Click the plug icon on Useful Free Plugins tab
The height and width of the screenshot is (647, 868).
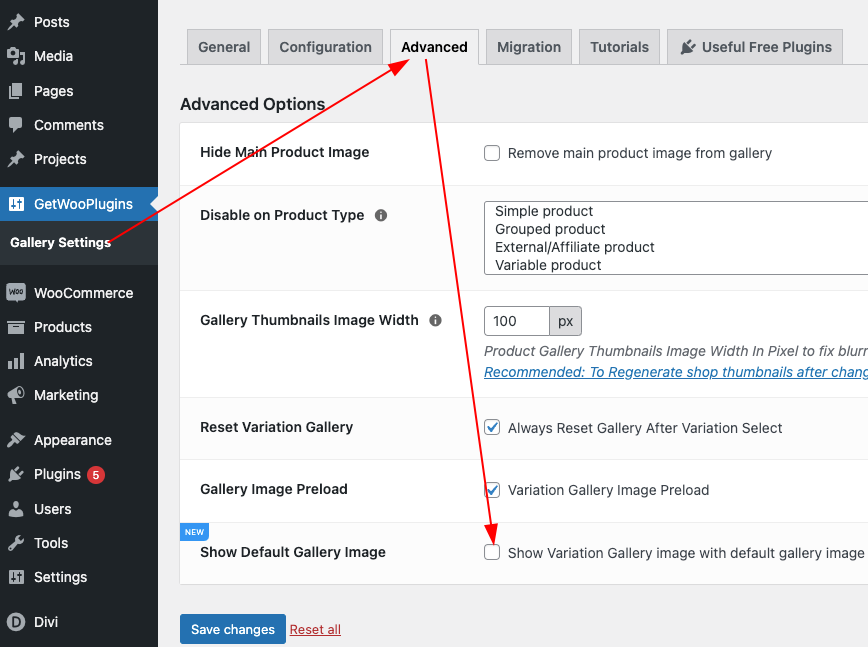pyautogui.click(x=687, y=47)
